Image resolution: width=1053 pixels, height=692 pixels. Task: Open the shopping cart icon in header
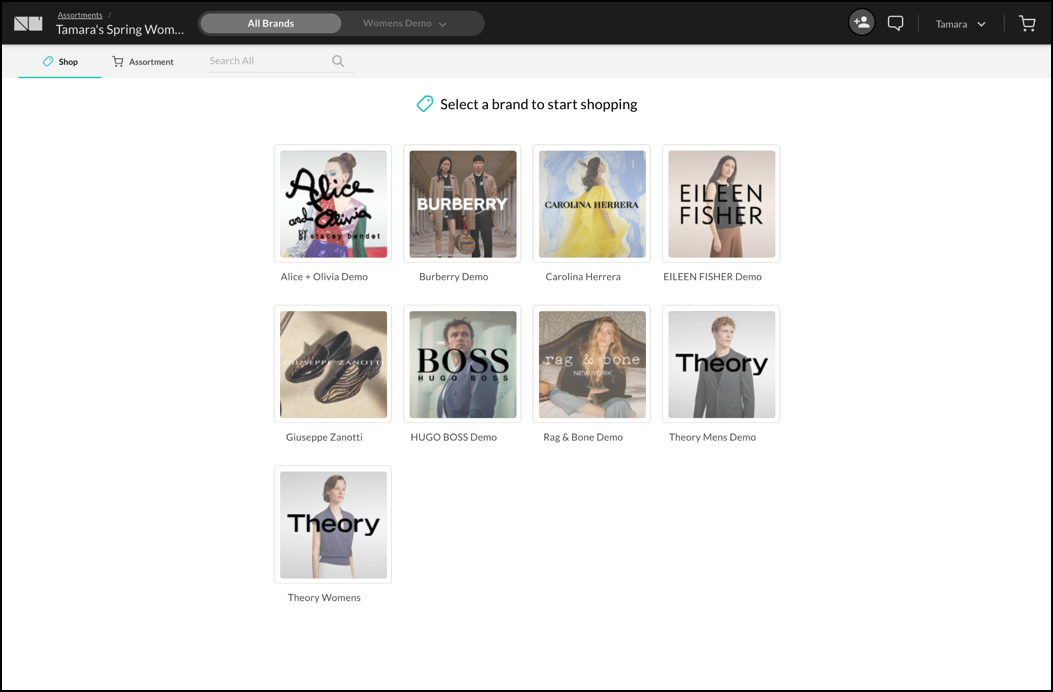click(1027, 24)
